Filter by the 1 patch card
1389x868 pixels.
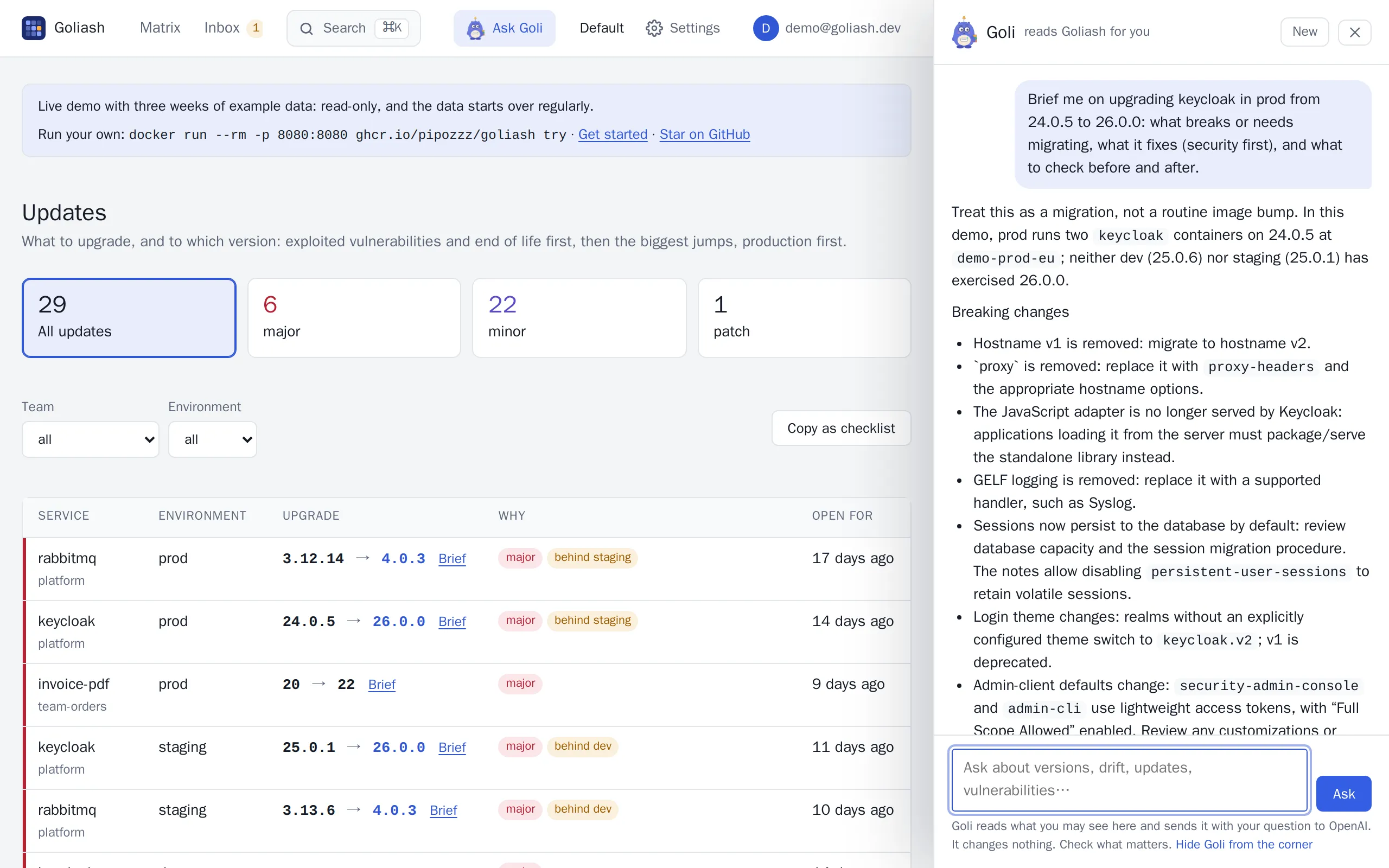click(804, 318)
